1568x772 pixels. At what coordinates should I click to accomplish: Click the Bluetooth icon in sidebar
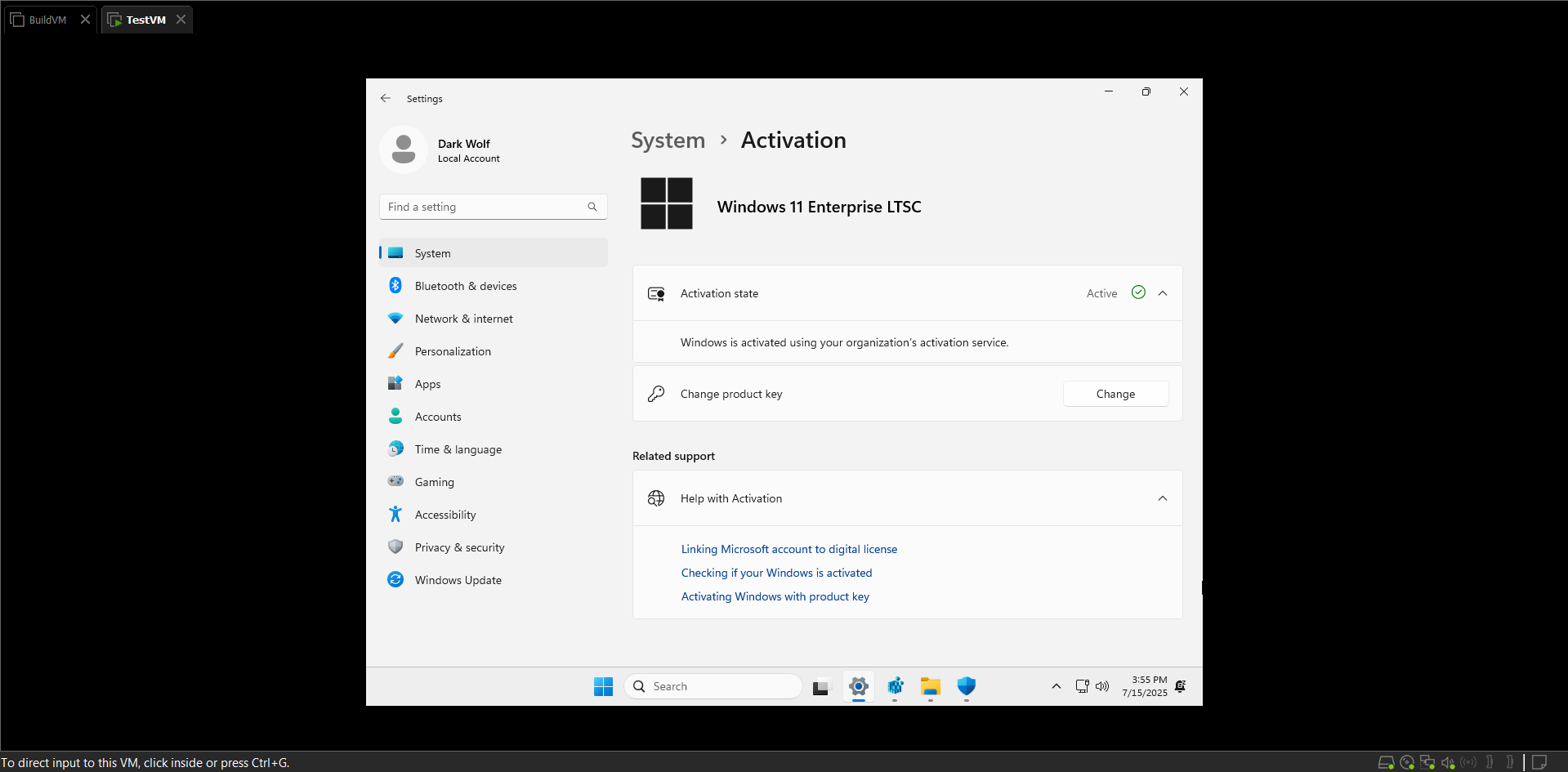point(395,285)
